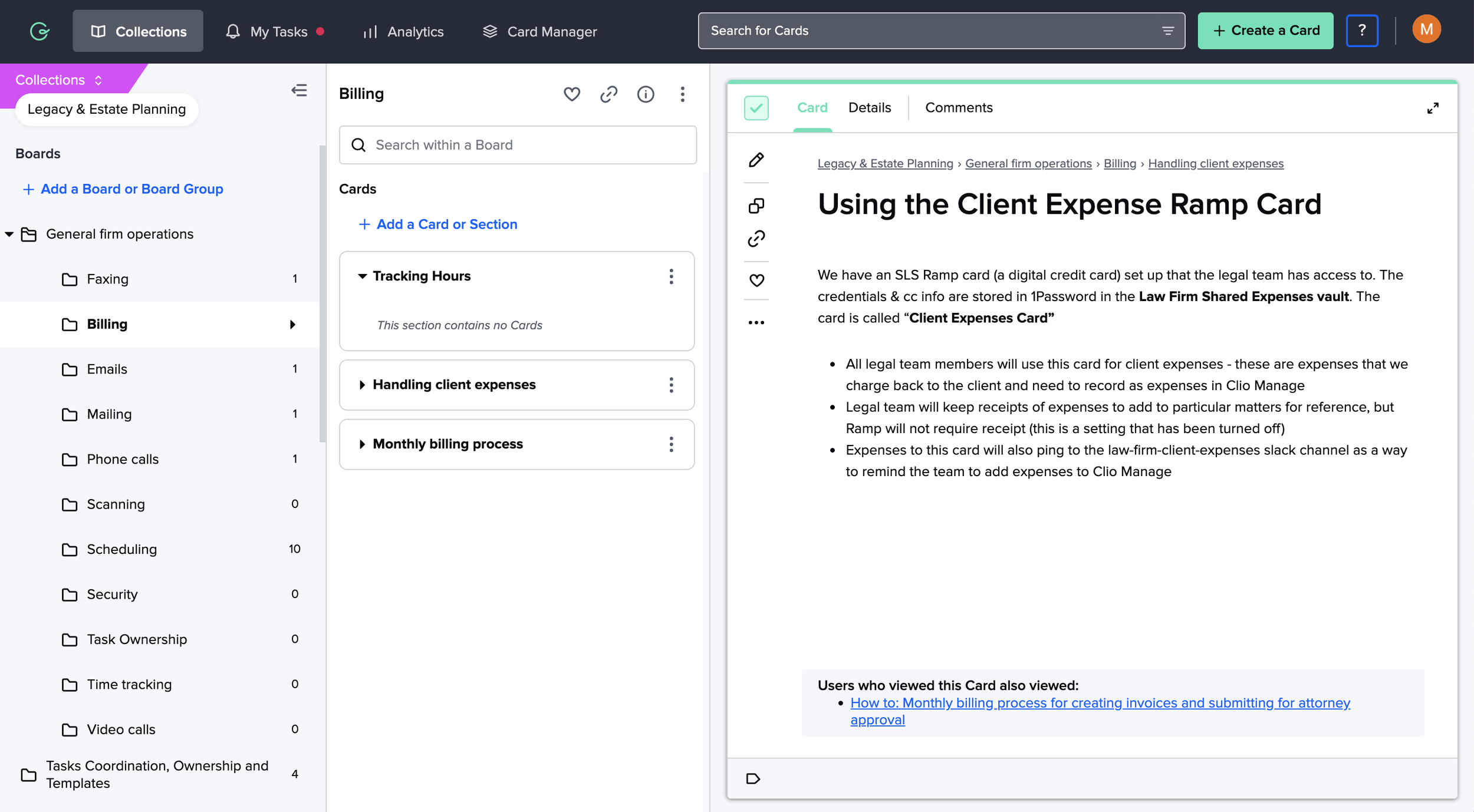Click the Search within a Board field
Image resolution: width=1474 pixels, height=812 pixels.
click(518, 145)
